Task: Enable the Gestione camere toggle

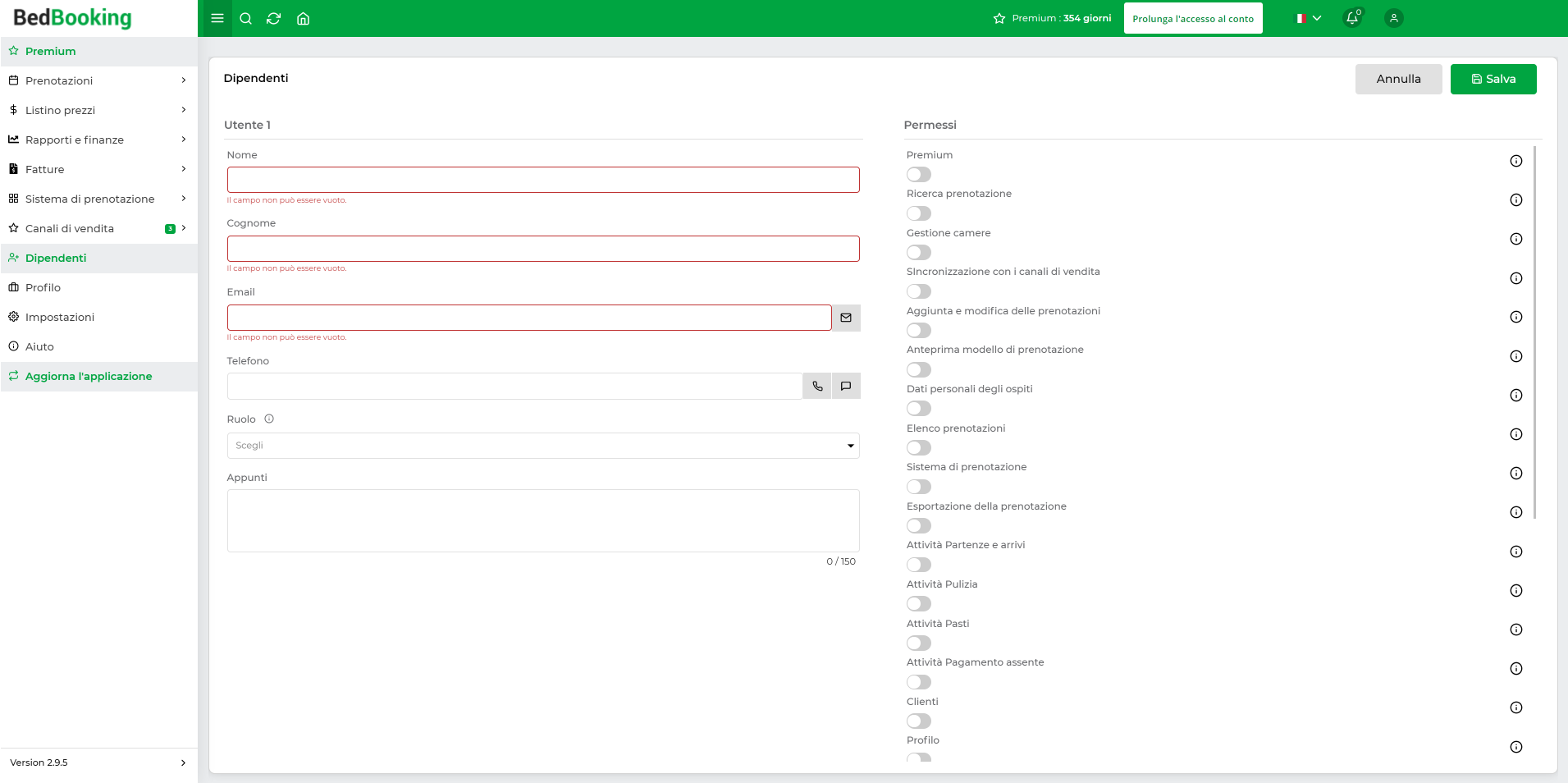Action: point(919,252)
